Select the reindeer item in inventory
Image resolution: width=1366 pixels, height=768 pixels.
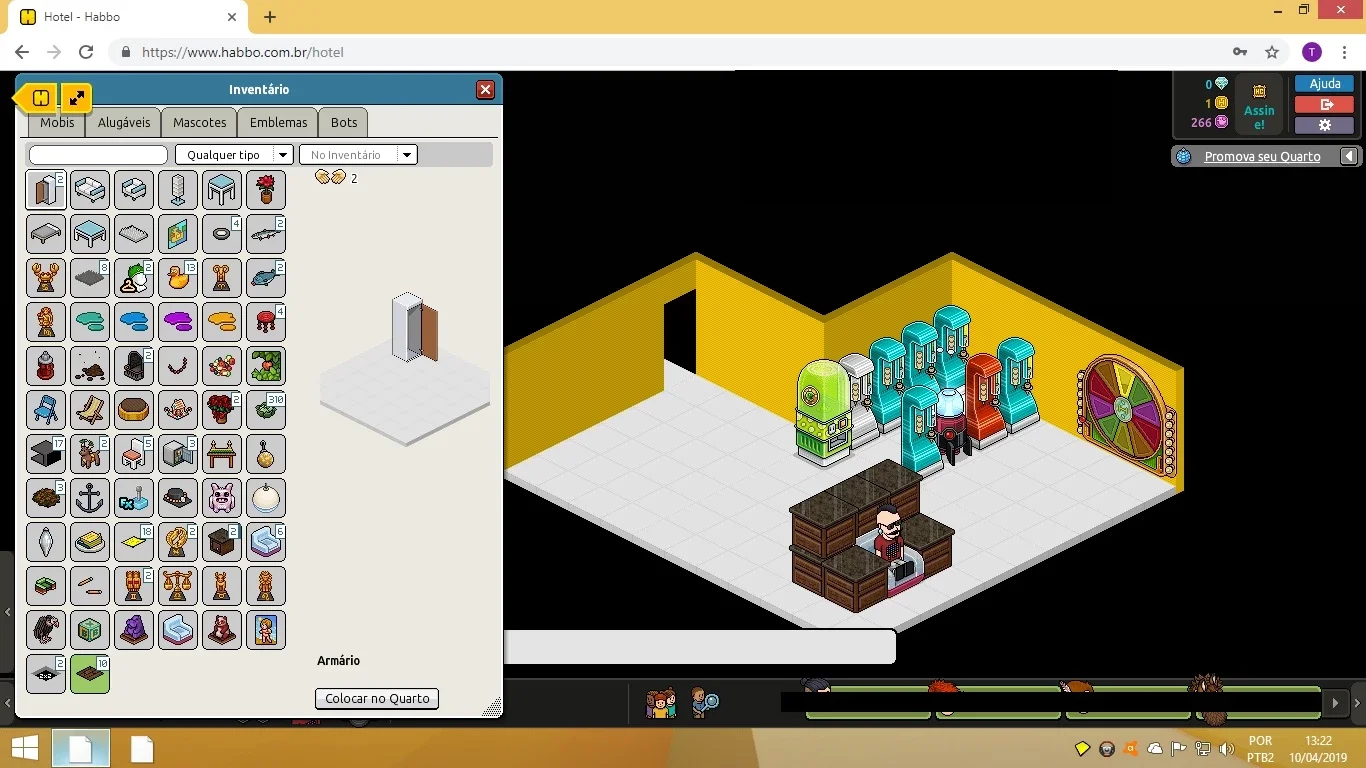click(x=90, y=454)
